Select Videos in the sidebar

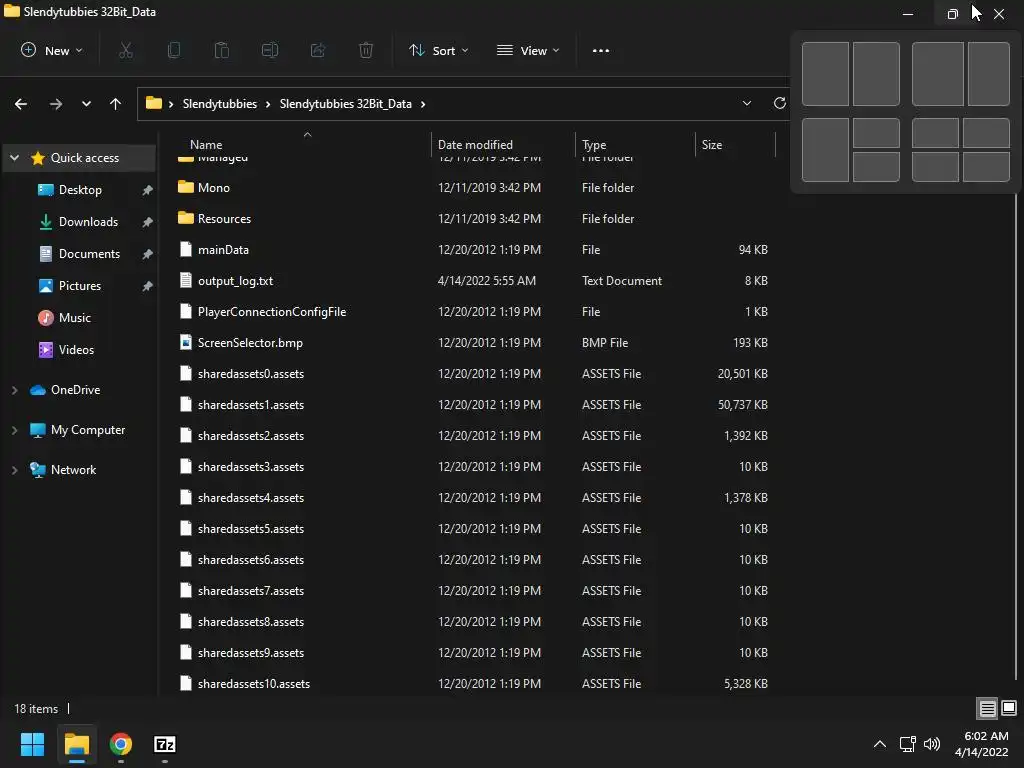pyautogui.click(x=76, y=350)
